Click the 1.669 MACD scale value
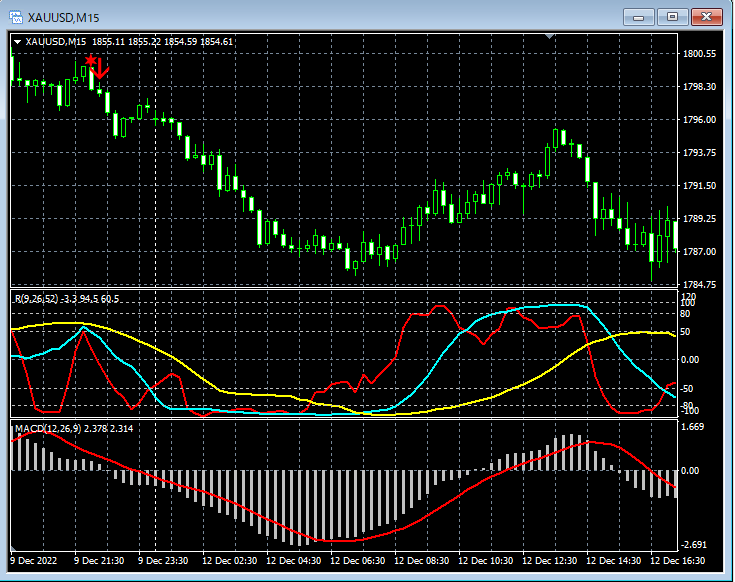 tap(695, 427)
